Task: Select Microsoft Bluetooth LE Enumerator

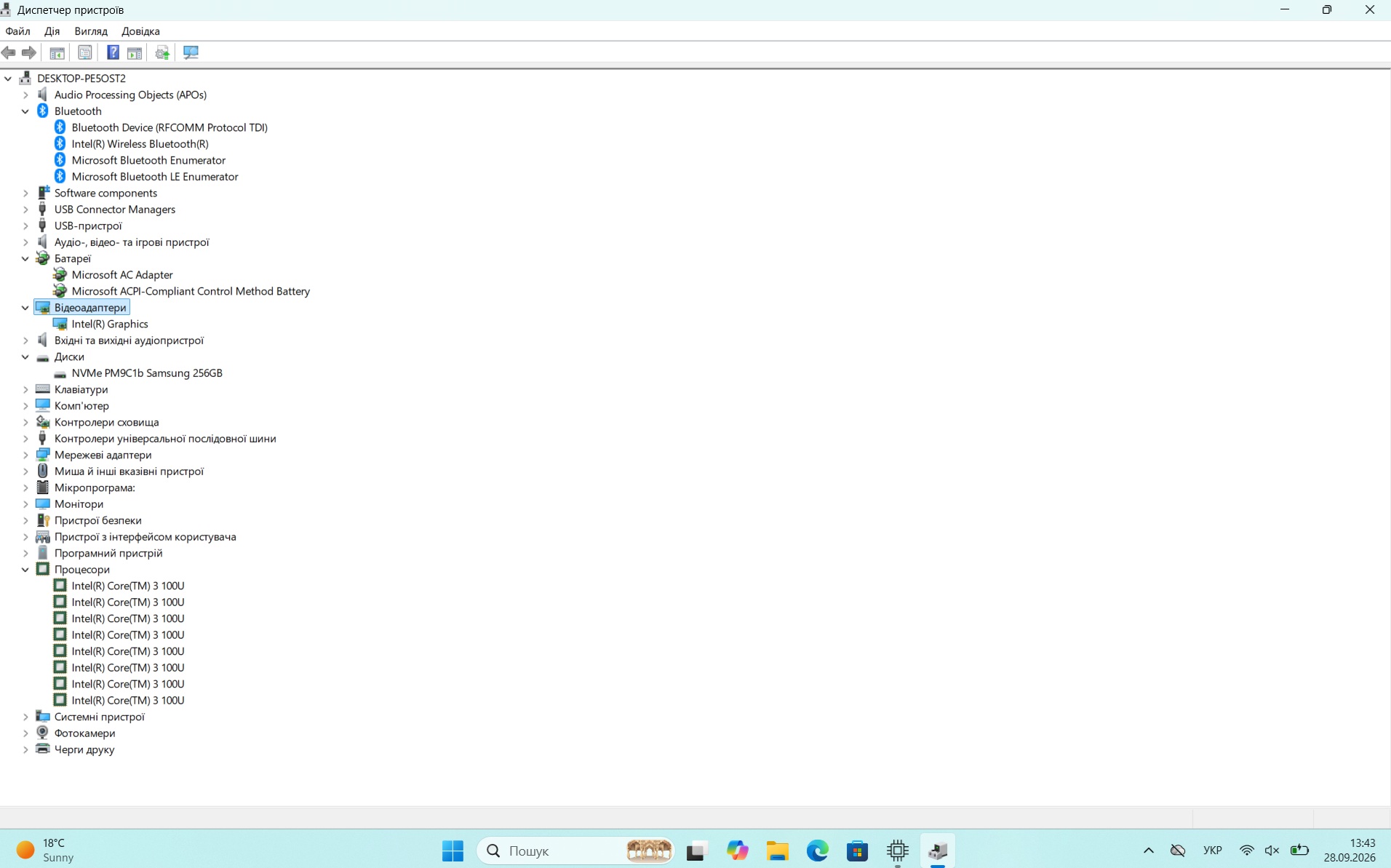Action: 155,177
